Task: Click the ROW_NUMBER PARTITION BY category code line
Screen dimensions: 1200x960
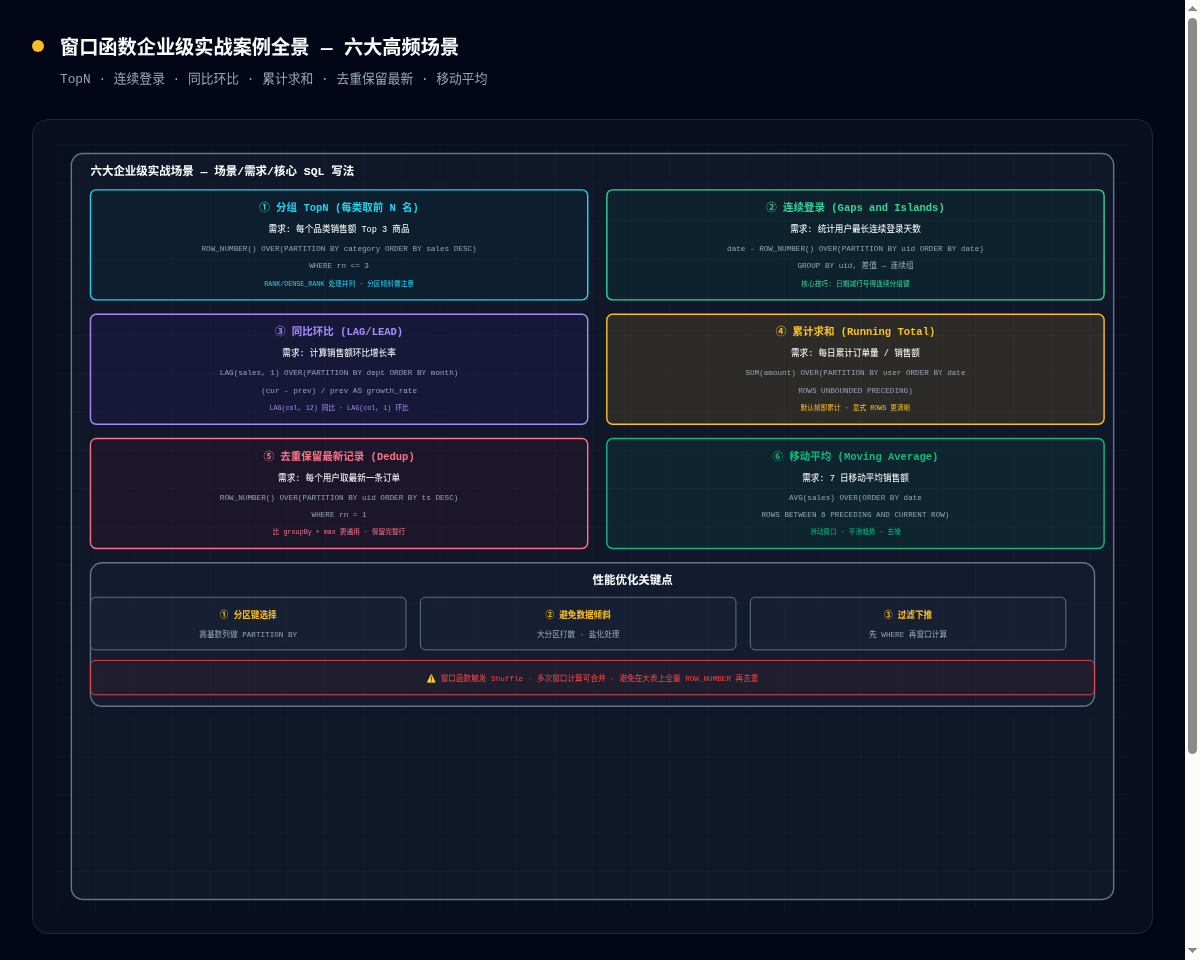Action: pos(339,248)
